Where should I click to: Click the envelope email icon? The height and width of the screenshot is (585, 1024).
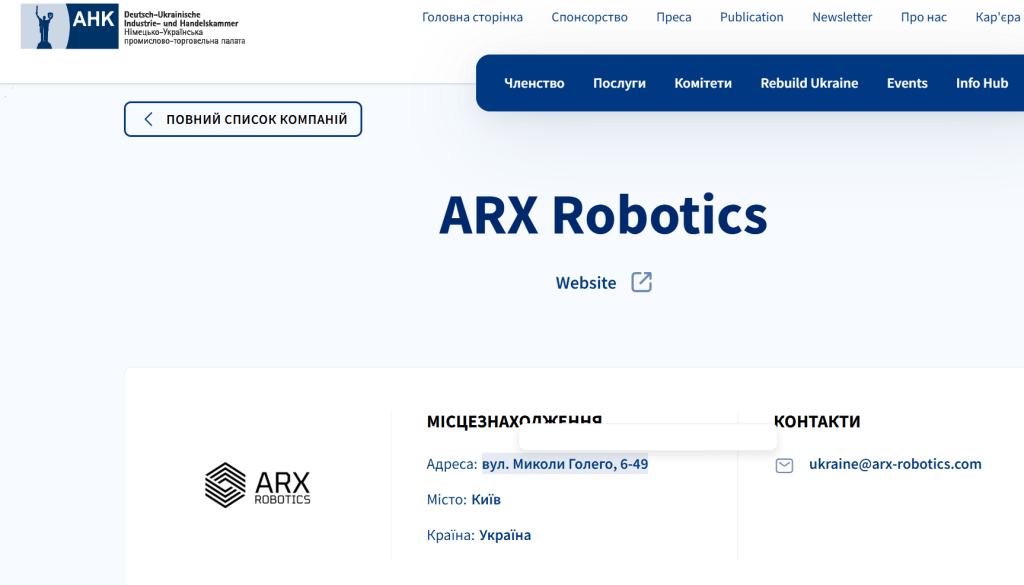click(785, 465)
